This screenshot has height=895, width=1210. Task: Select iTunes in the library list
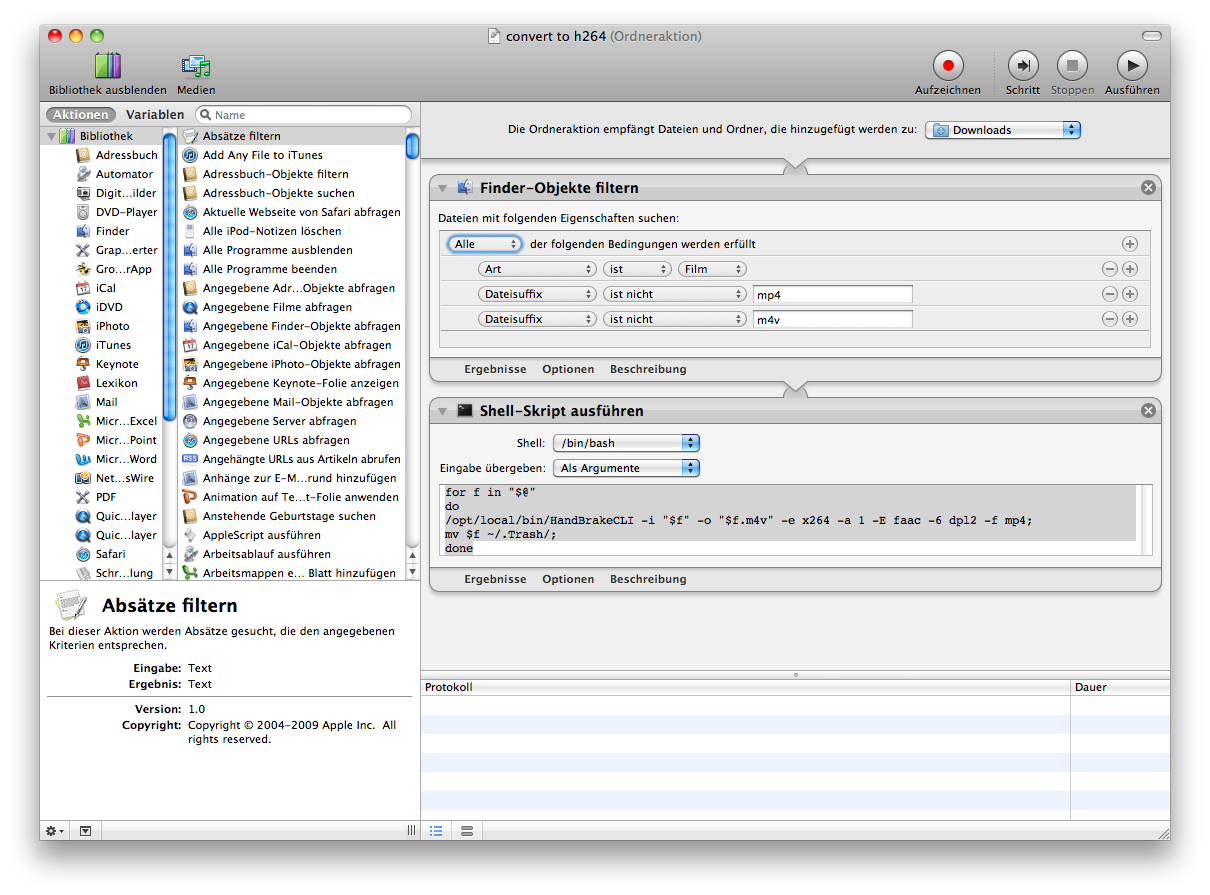(113, 345)
